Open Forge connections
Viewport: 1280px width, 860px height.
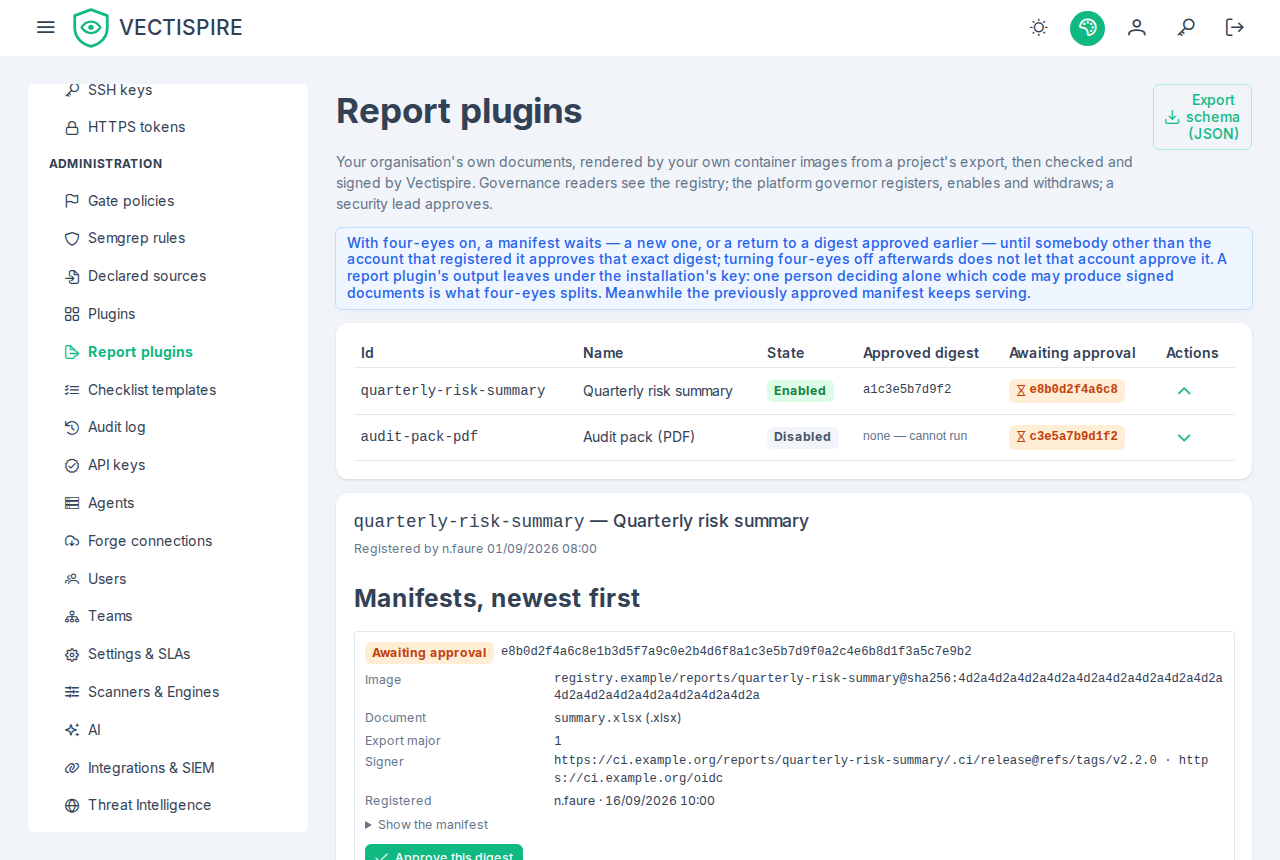(x=150, y=541)
